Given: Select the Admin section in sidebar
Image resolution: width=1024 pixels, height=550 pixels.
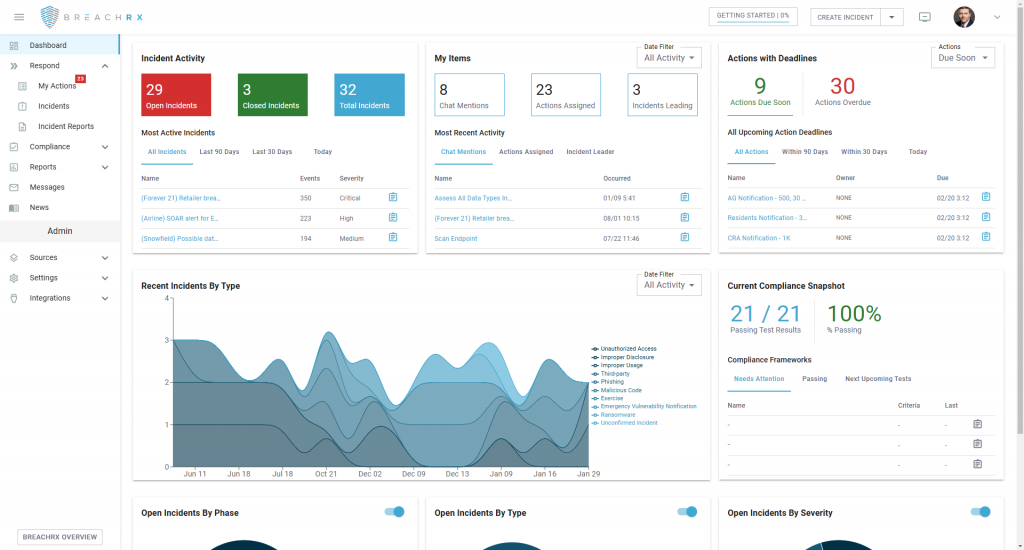Looking at the screenshot, I should click(x=60, y=231).
